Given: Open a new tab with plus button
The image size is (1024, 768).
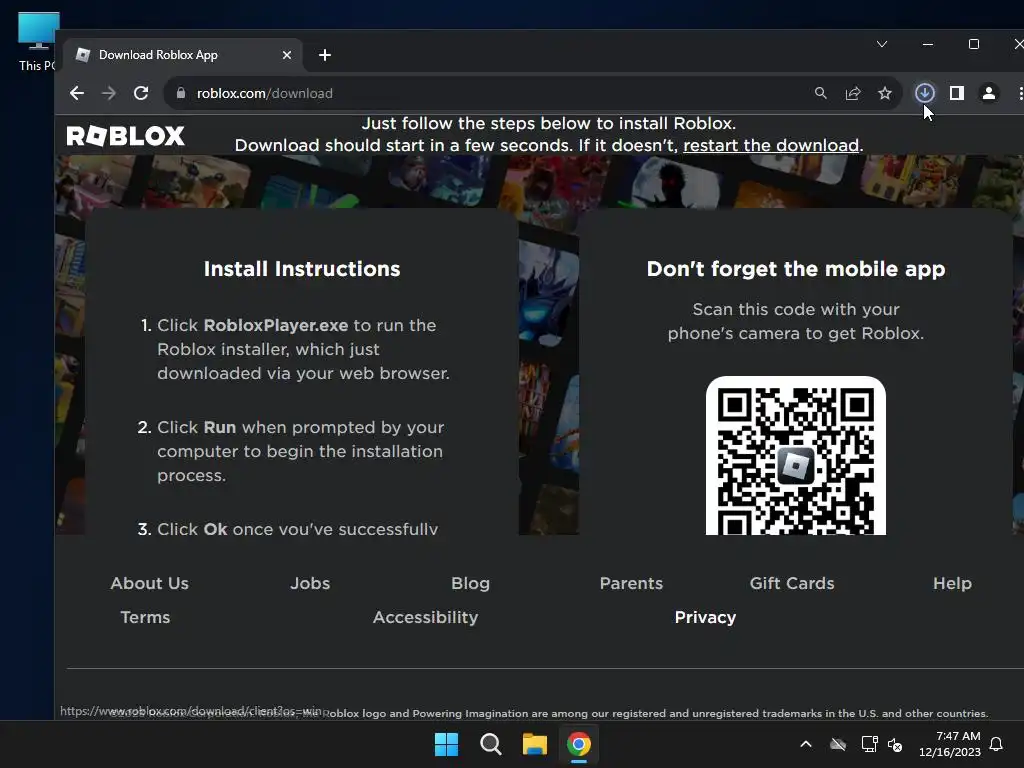Looking at the screenshot, I should point(325,56).
